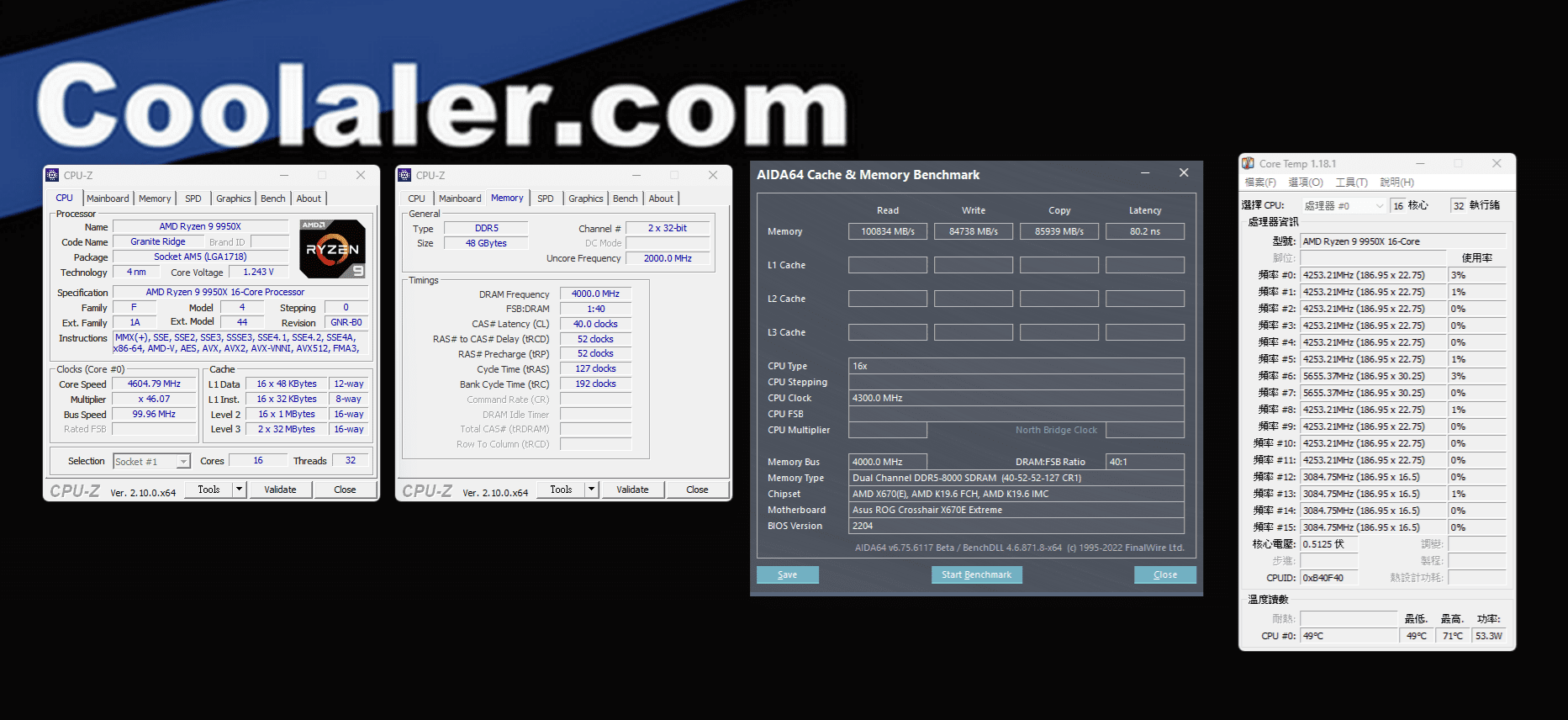Close the second CPU-Z window with X
This screenshot has height=720, width=1568.
[713, 175]
